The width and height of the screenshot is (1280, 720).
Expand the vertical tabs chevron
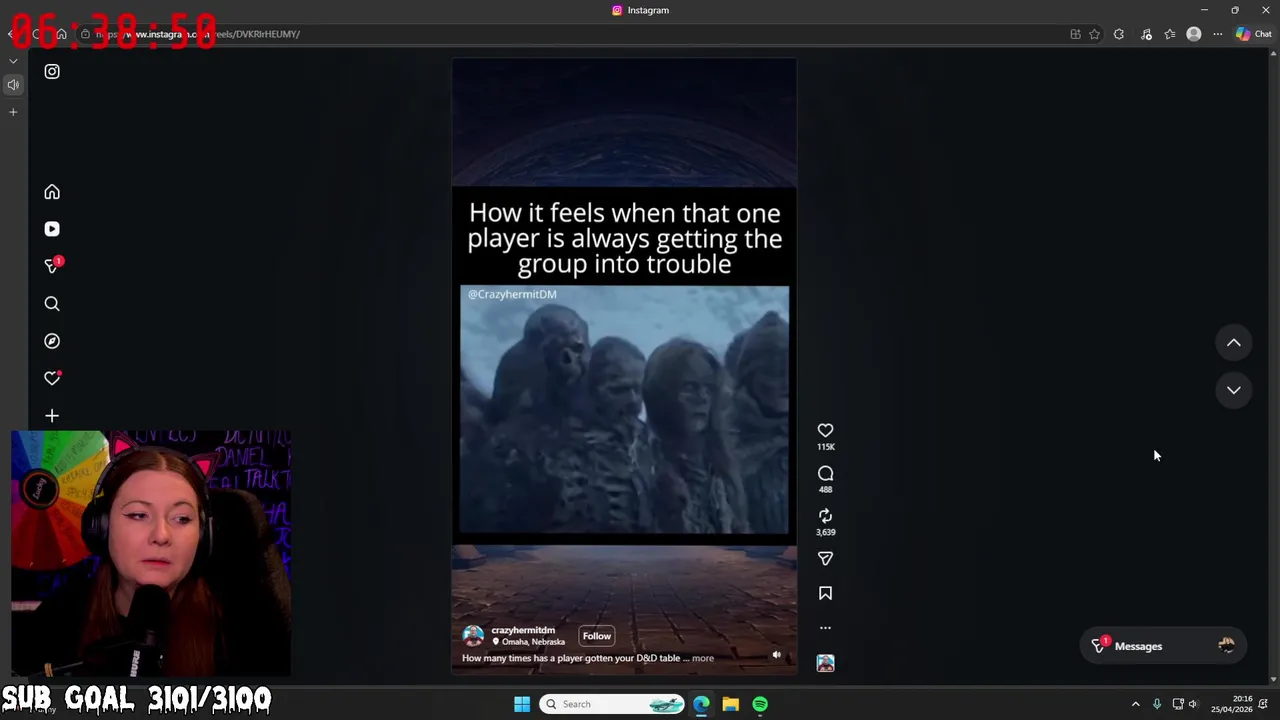point(13,62)
